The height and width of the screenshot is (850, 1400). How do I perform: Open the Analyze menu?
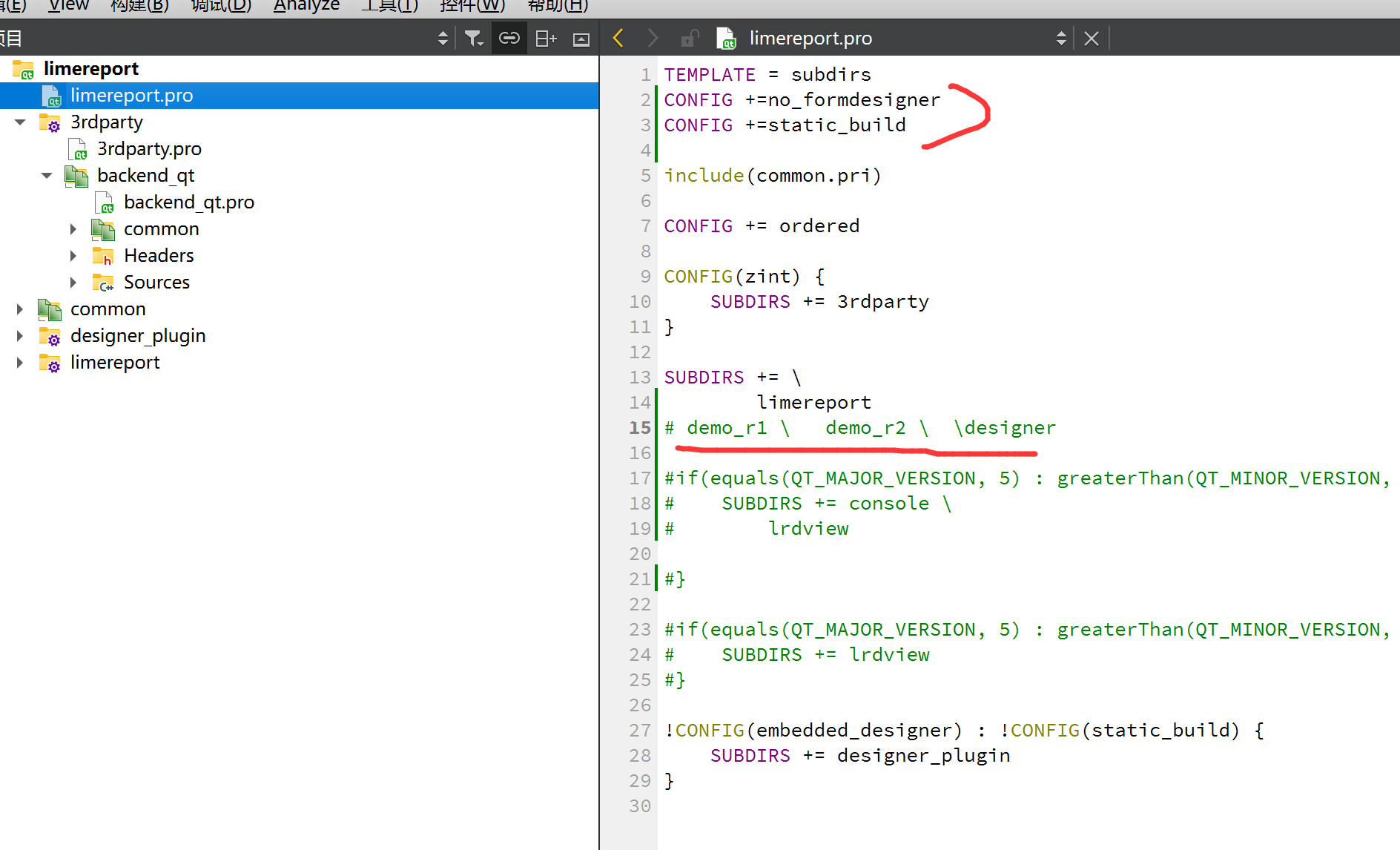click(x=306, y=6)
